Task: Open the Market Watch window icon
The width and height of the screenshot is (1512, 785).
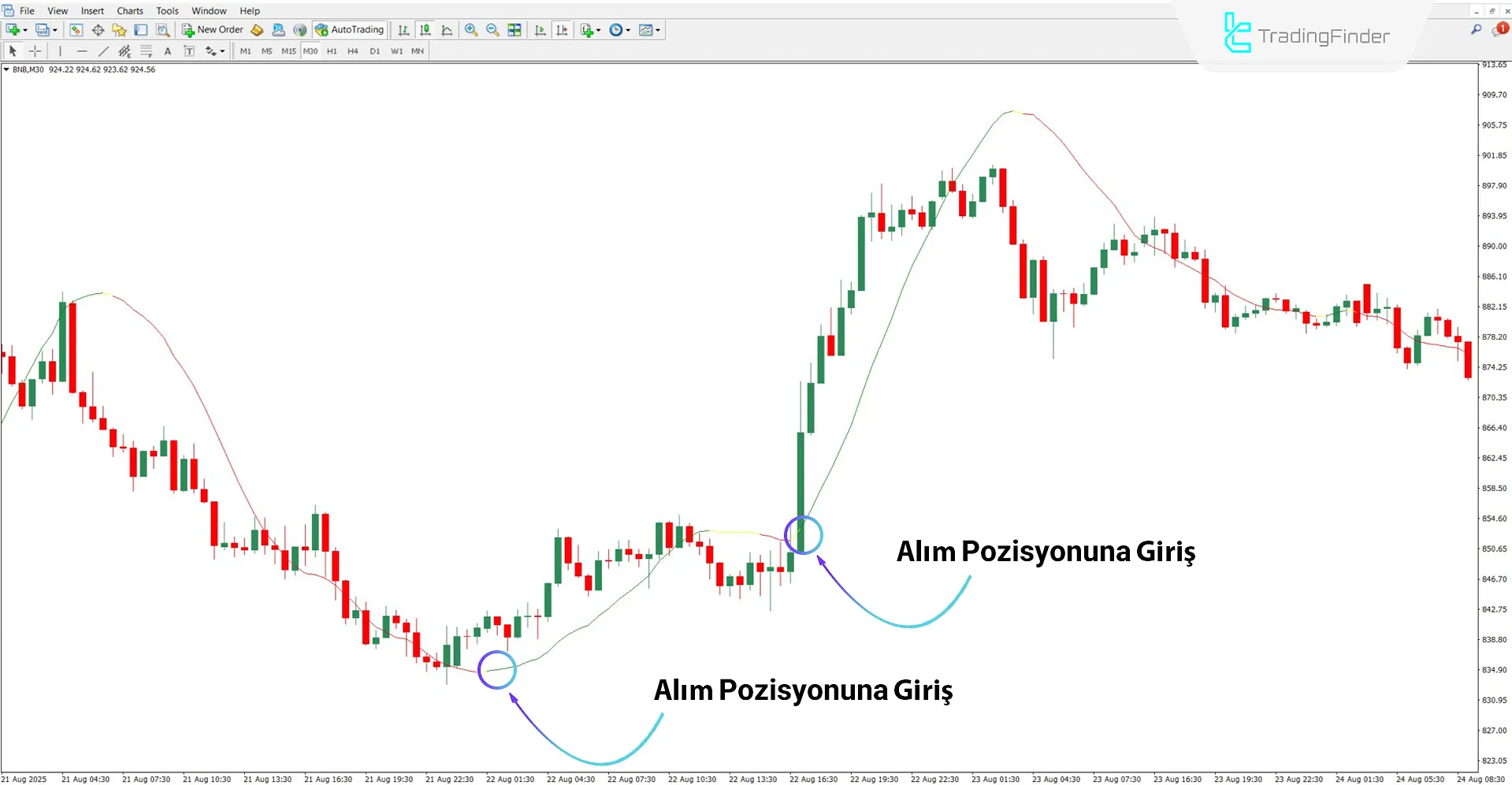Action: tap(76, 30)
